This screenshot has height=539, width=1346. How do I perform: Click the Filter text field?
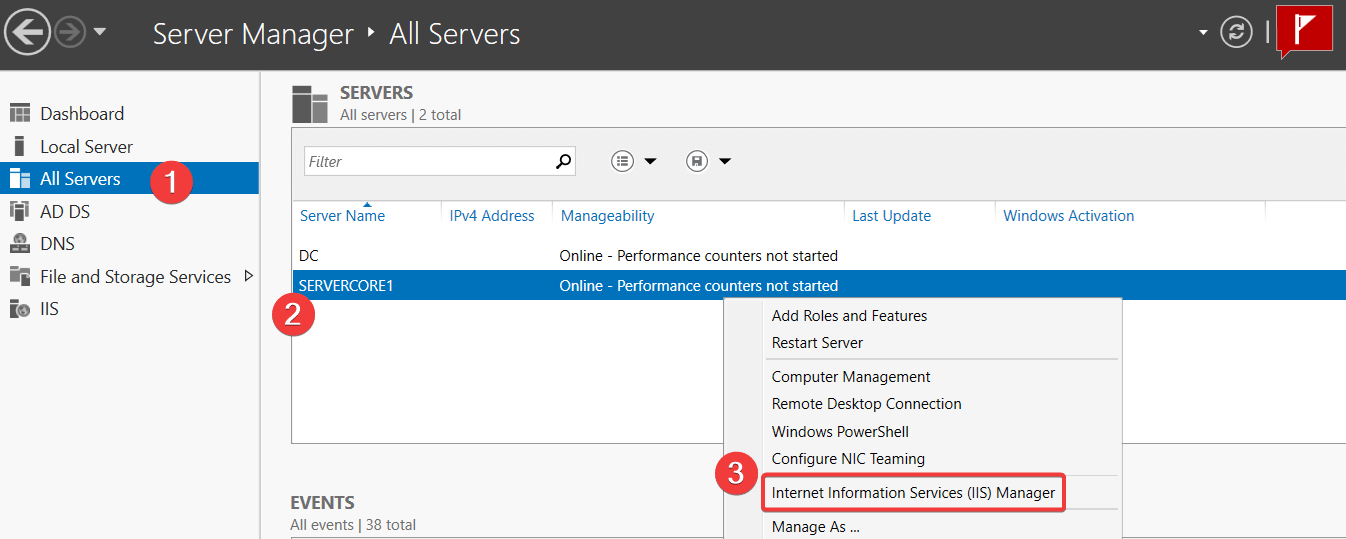(x=428, y=161)
